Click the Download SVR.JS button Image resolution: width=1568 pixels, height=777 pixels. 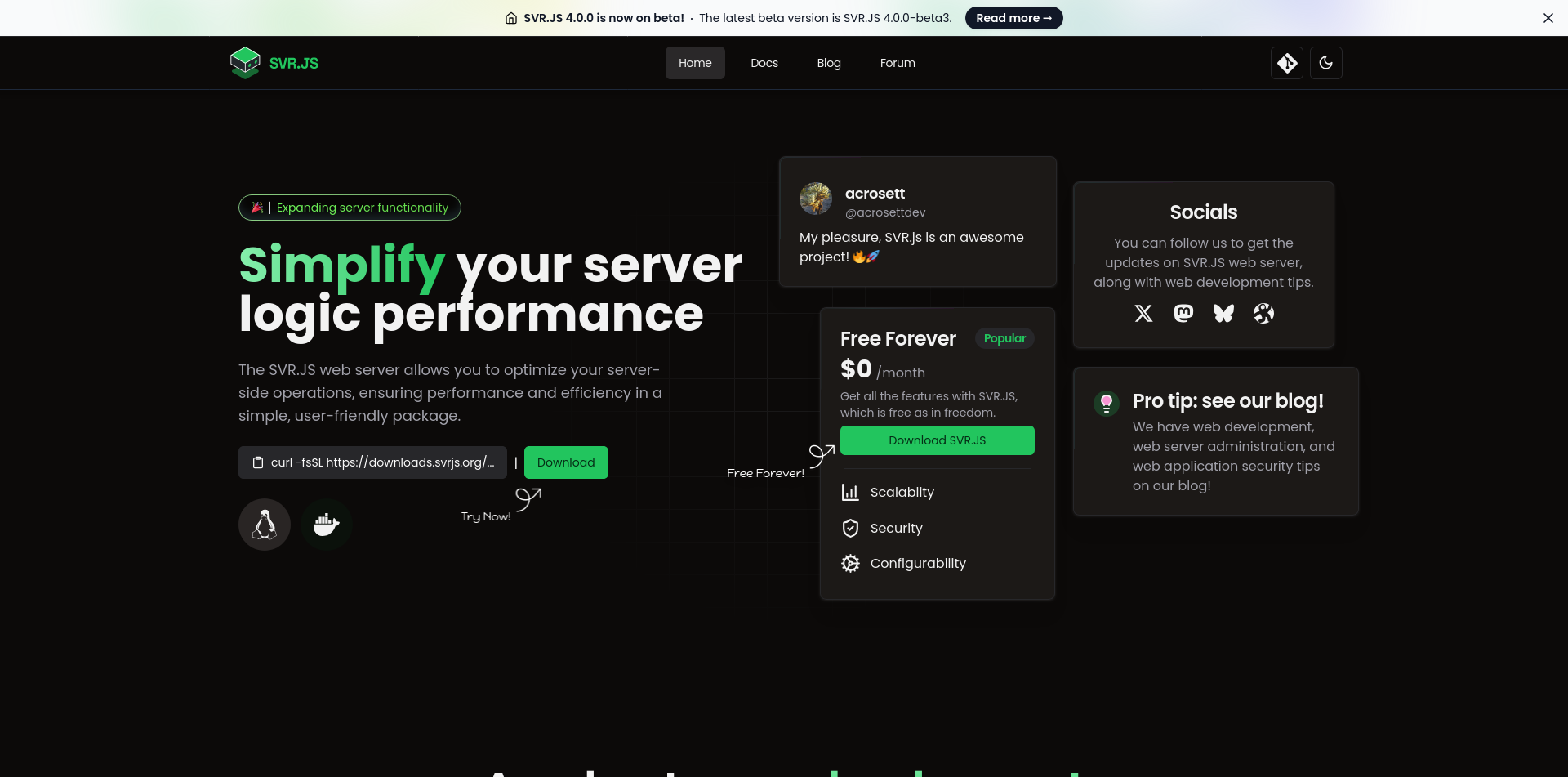point(938,440)
